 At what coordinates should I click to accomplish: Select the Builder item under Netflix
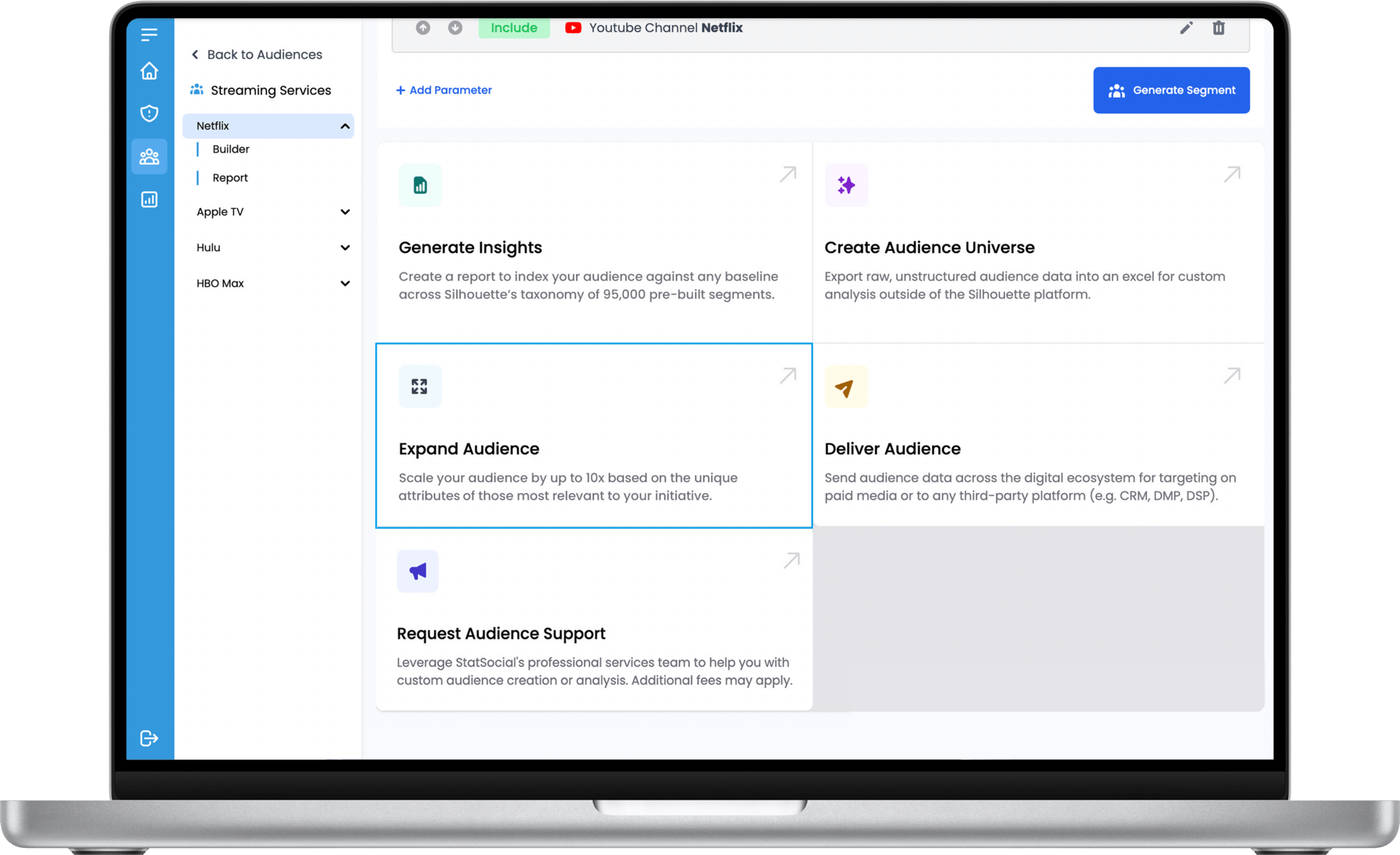click(x=230, y=149)
